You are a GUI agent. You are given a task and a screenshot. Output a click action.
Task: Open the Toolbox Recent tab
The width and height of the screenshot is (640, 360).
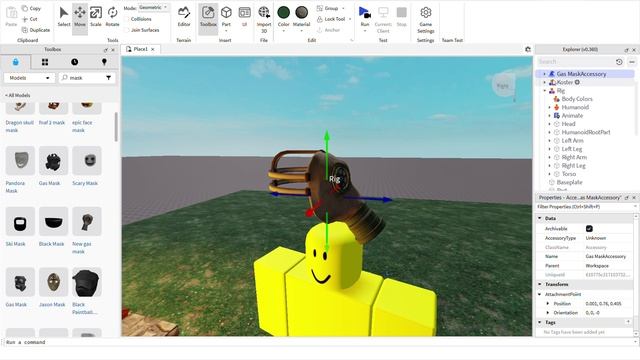74,62
